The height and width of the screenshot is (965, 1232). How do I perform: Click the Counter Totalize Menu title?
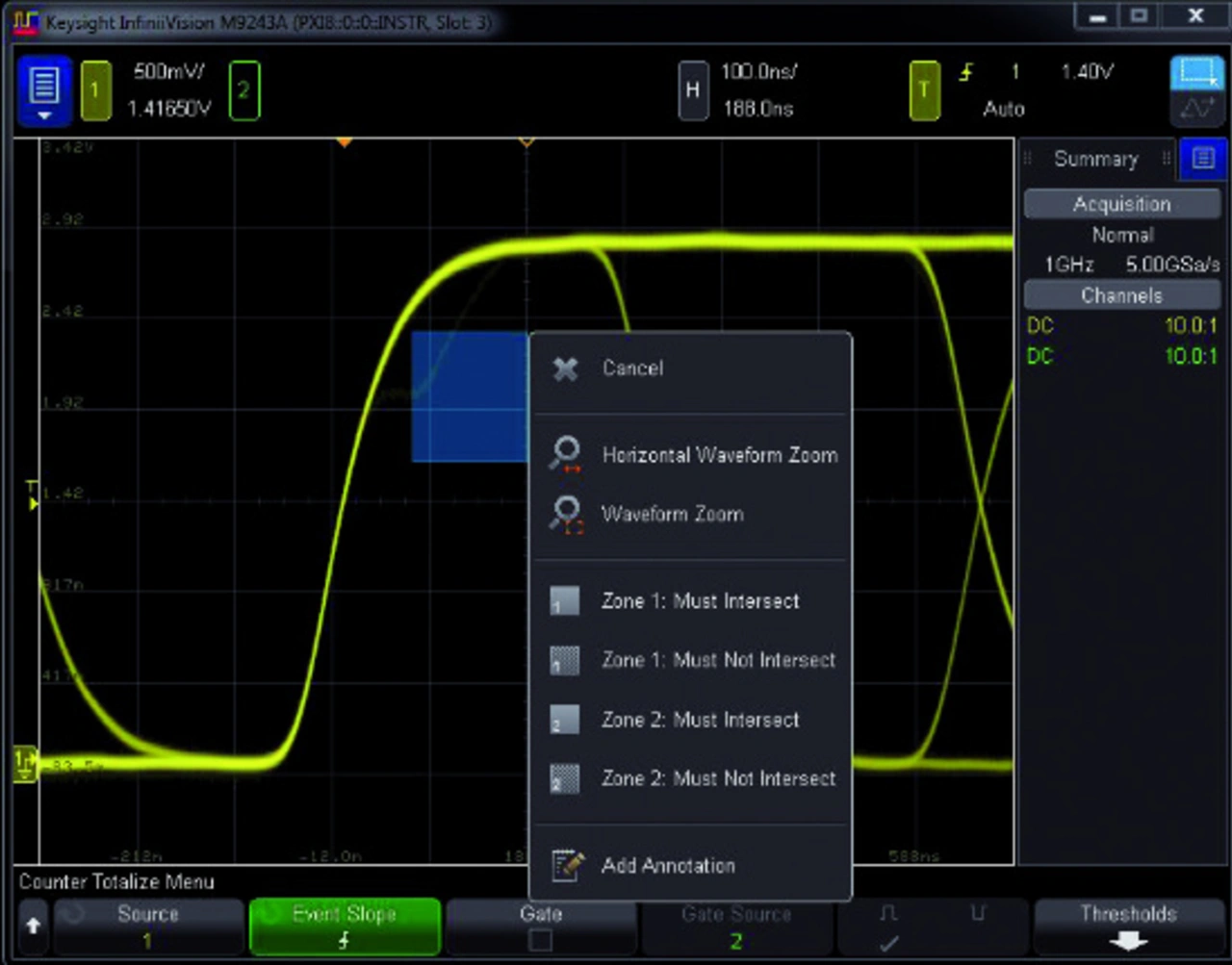pos(116,881)
